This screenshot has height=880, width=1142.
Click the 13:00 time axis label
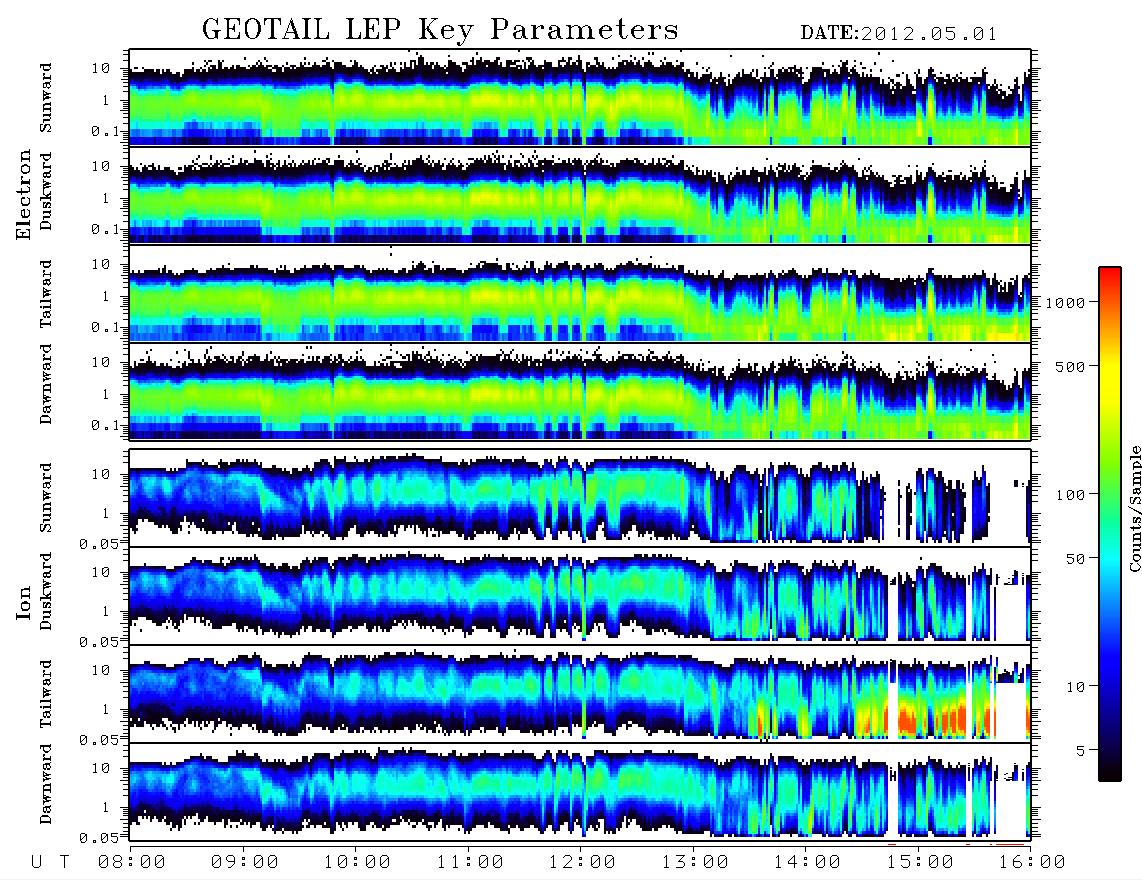(695, 862)
